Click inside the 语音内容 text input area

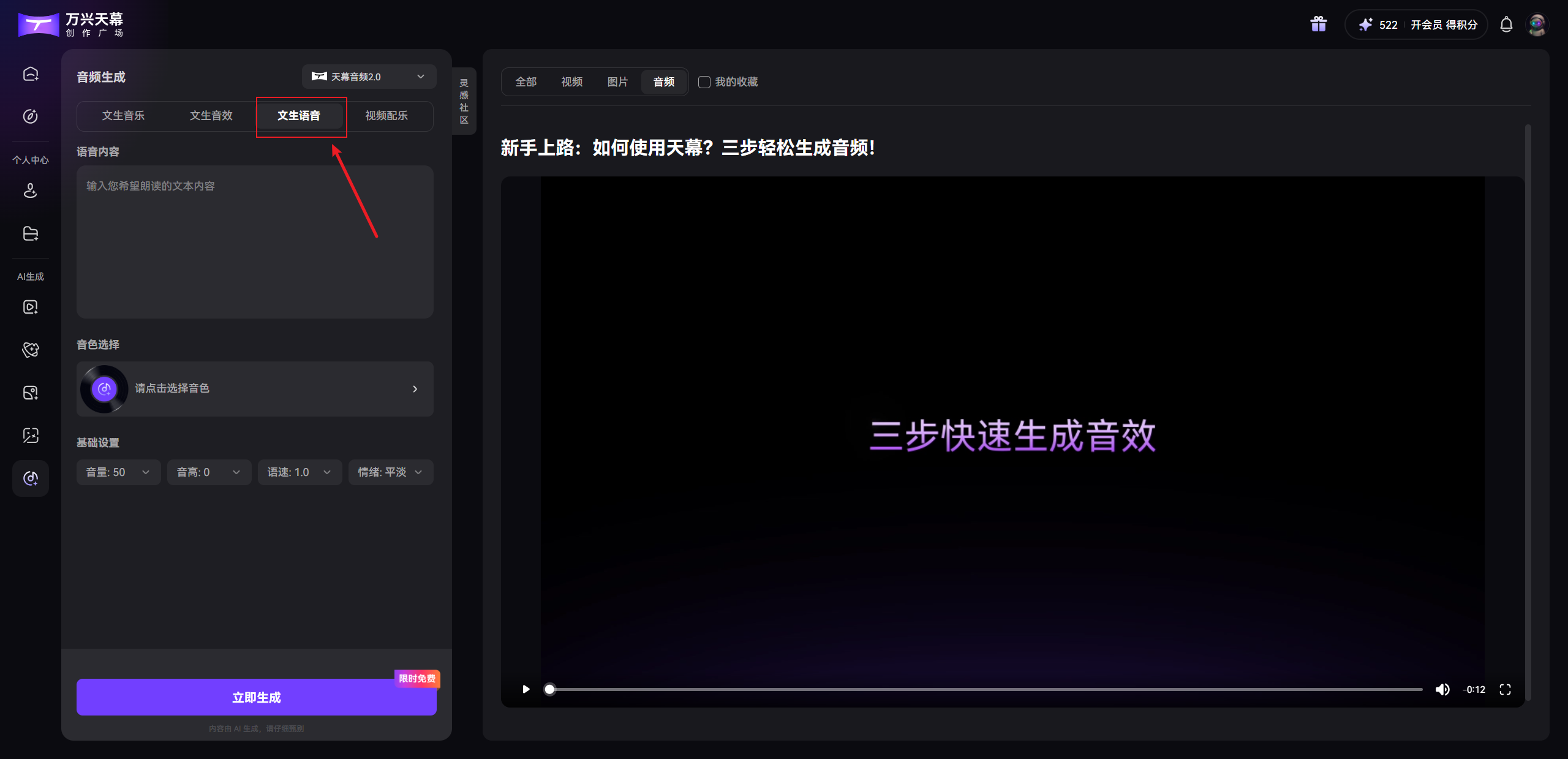255,243
